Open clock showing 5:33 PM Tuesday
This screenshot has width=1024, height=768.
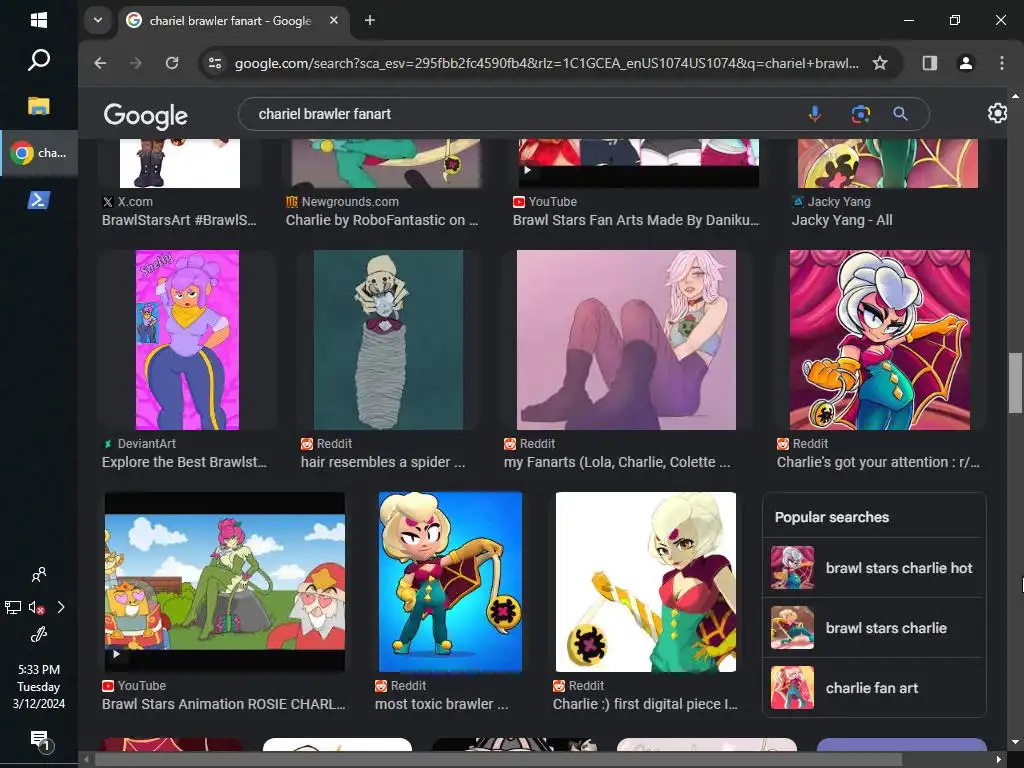[39, 686]
